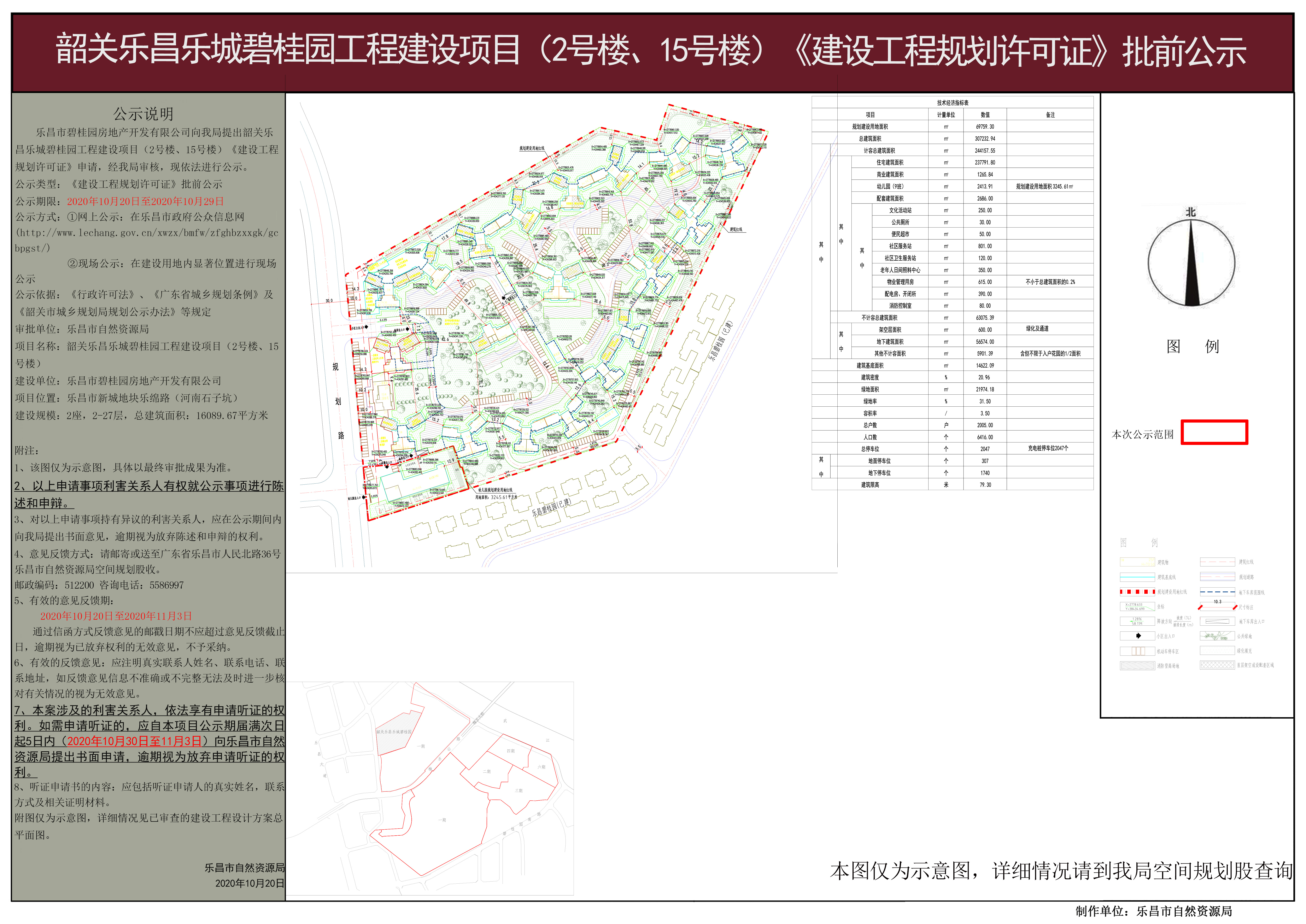Click the 绿化填充 legend box
The image size is (1306, 924).
tap(1217, 650)
